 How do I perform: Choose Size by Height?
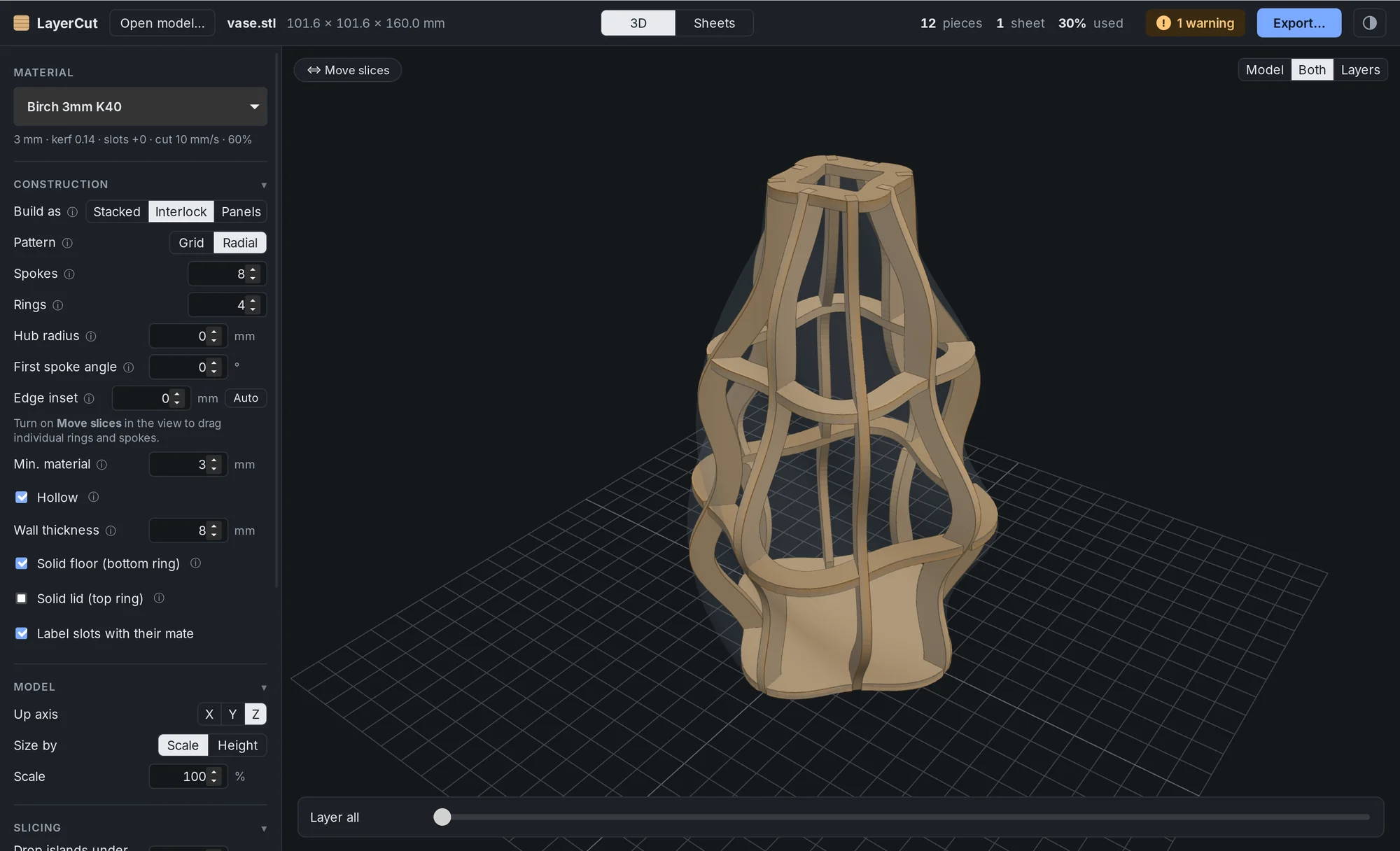pos(237,745)
